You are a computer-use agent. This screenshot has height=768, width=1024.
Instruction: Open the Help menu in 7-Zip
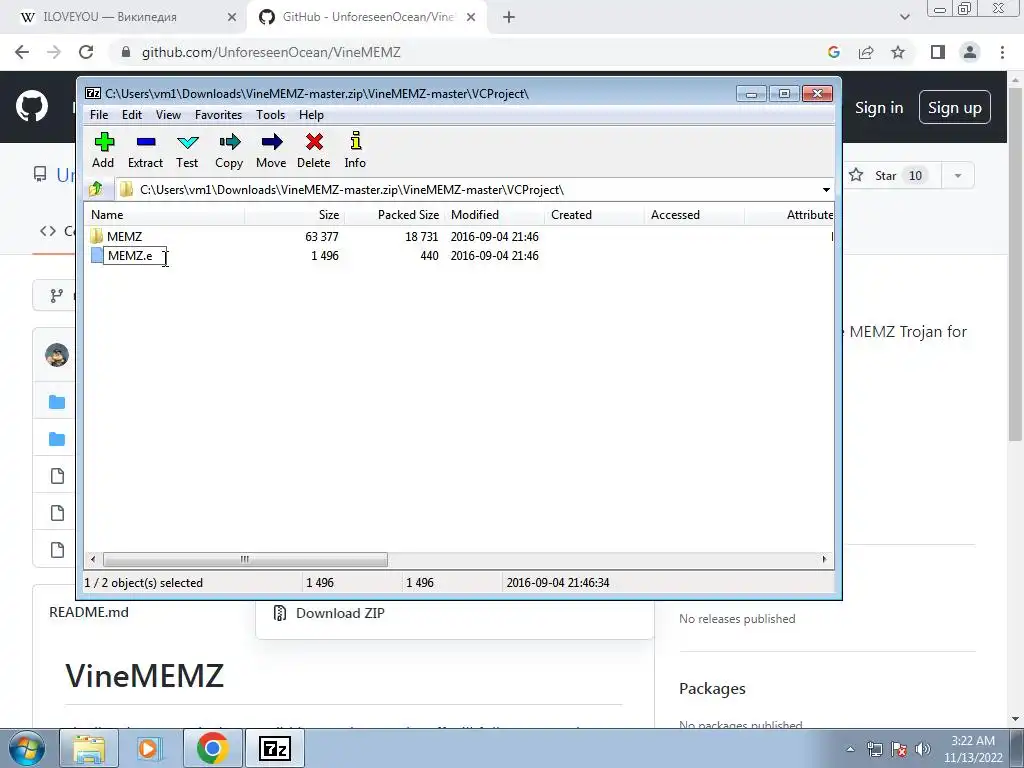coord(312,114)
